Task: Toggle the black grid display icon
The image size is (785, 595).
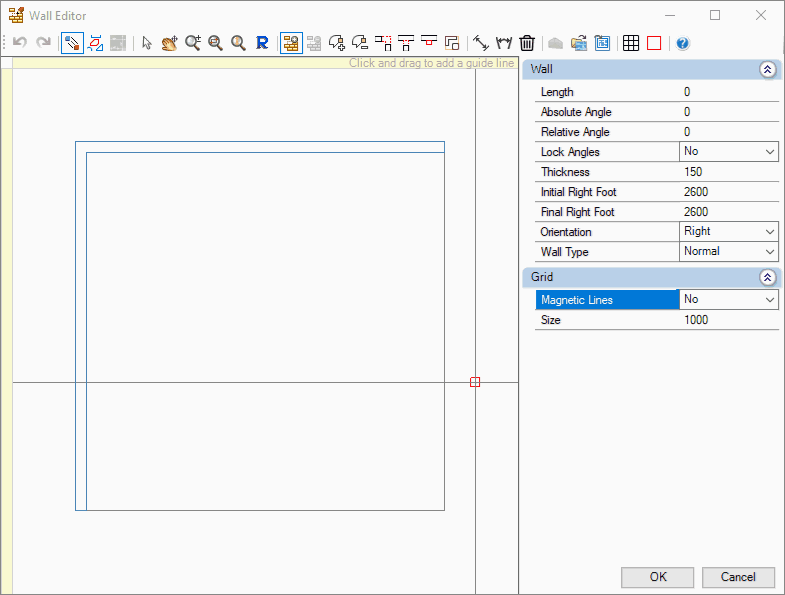Action: click(x=631, y=43)
